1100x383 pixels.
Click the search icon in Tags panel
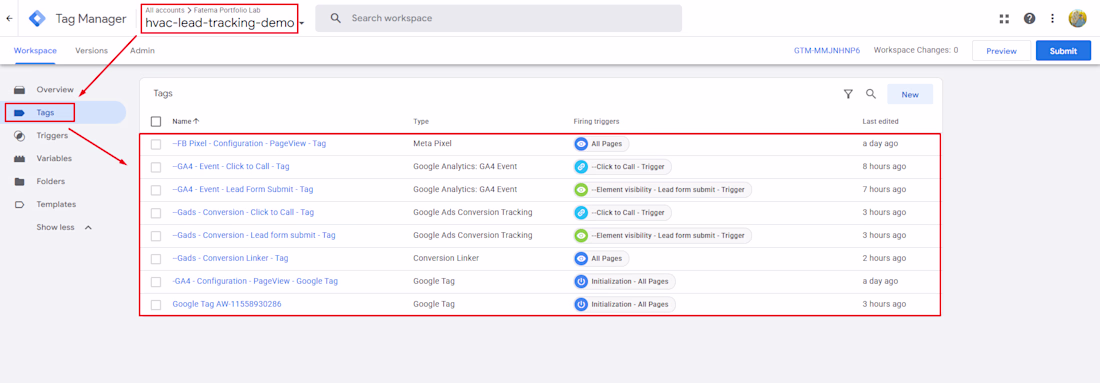[x=871, y=93]
